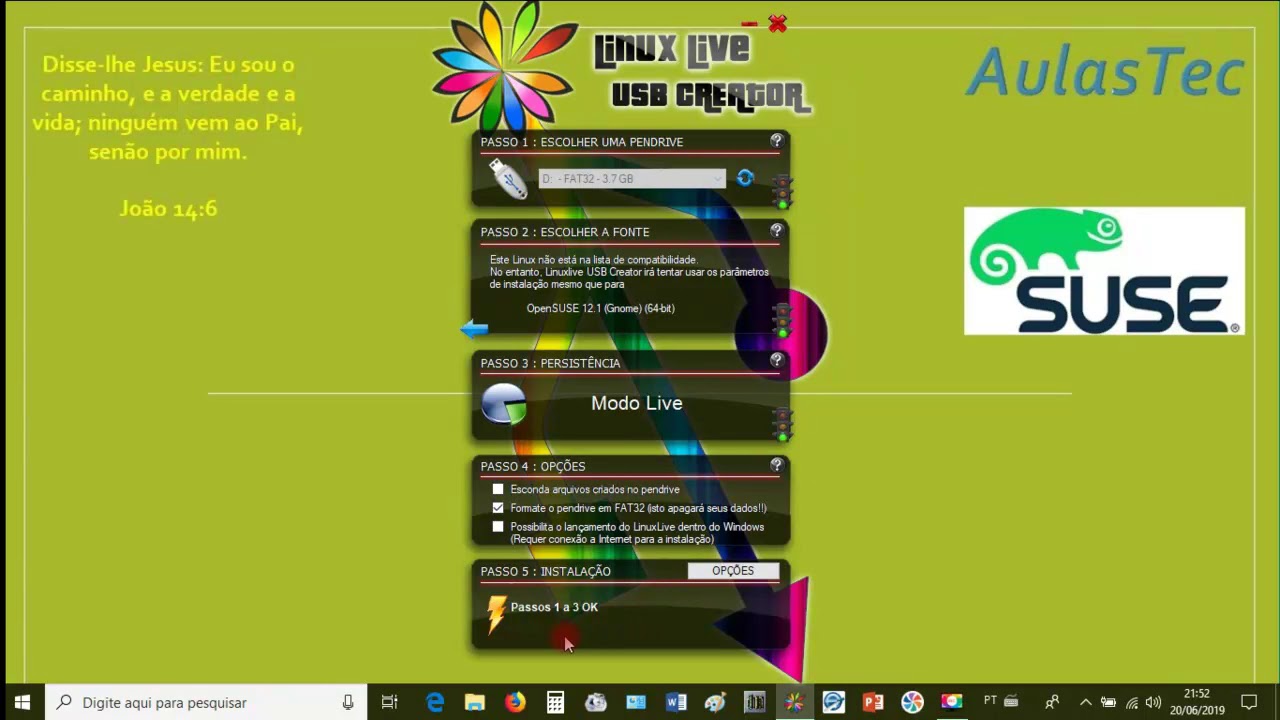Click the persistence pie chart icon
This screenshot has height=720, width=1280.
click(504, 404)
